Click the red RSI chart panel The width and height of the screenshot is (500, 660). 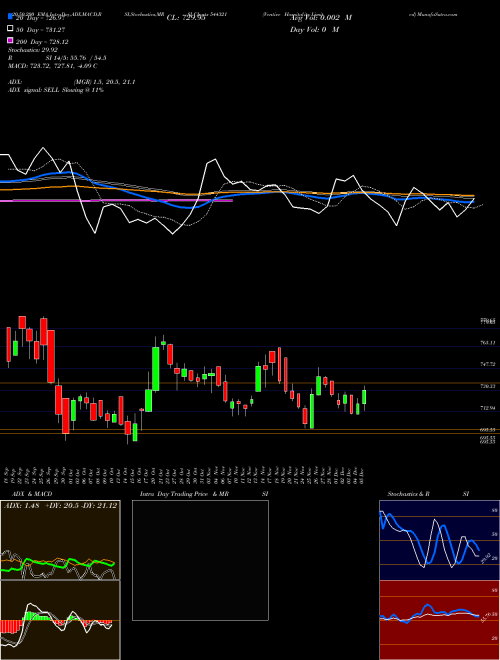point(439,620)
